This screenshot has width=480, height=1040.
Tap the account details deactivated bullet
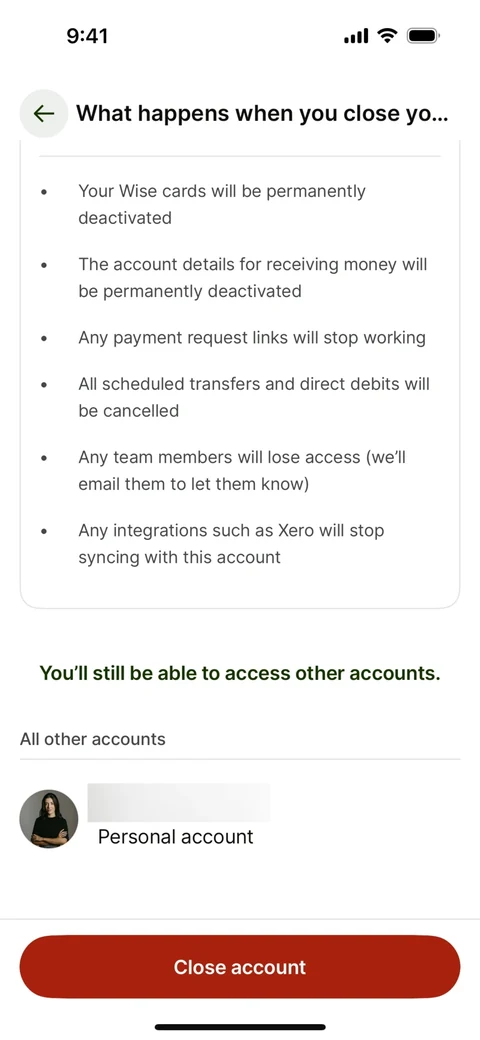(x=253, y=277)
